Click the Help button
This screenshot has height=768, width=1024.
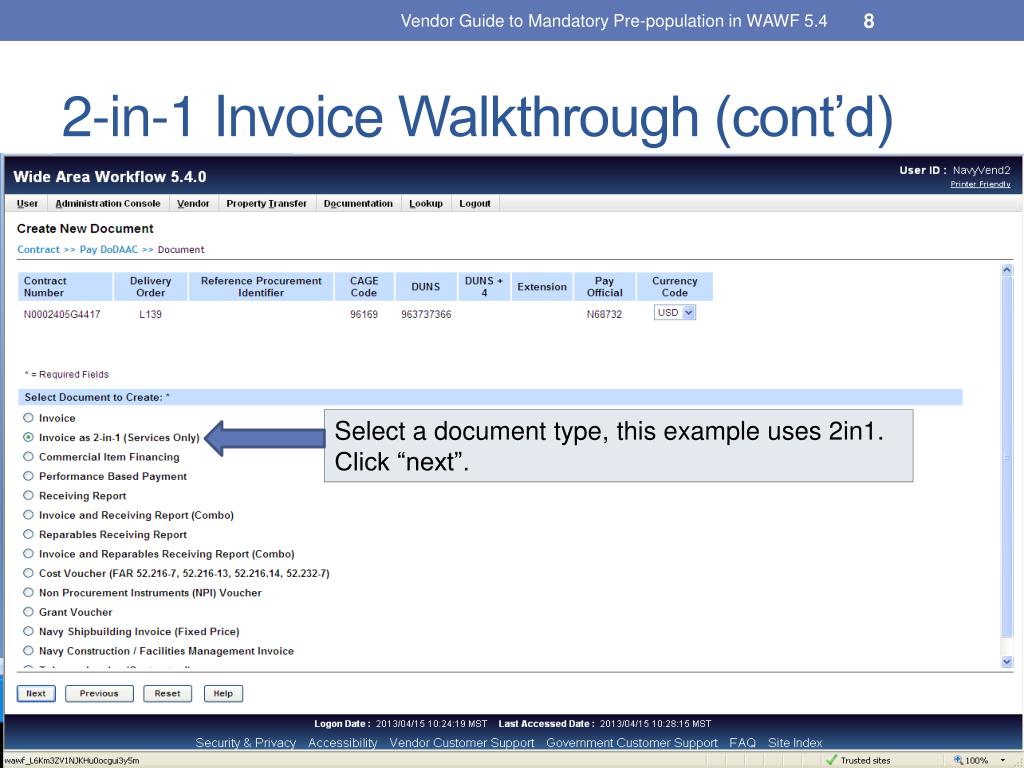click(x=223, y=694)
